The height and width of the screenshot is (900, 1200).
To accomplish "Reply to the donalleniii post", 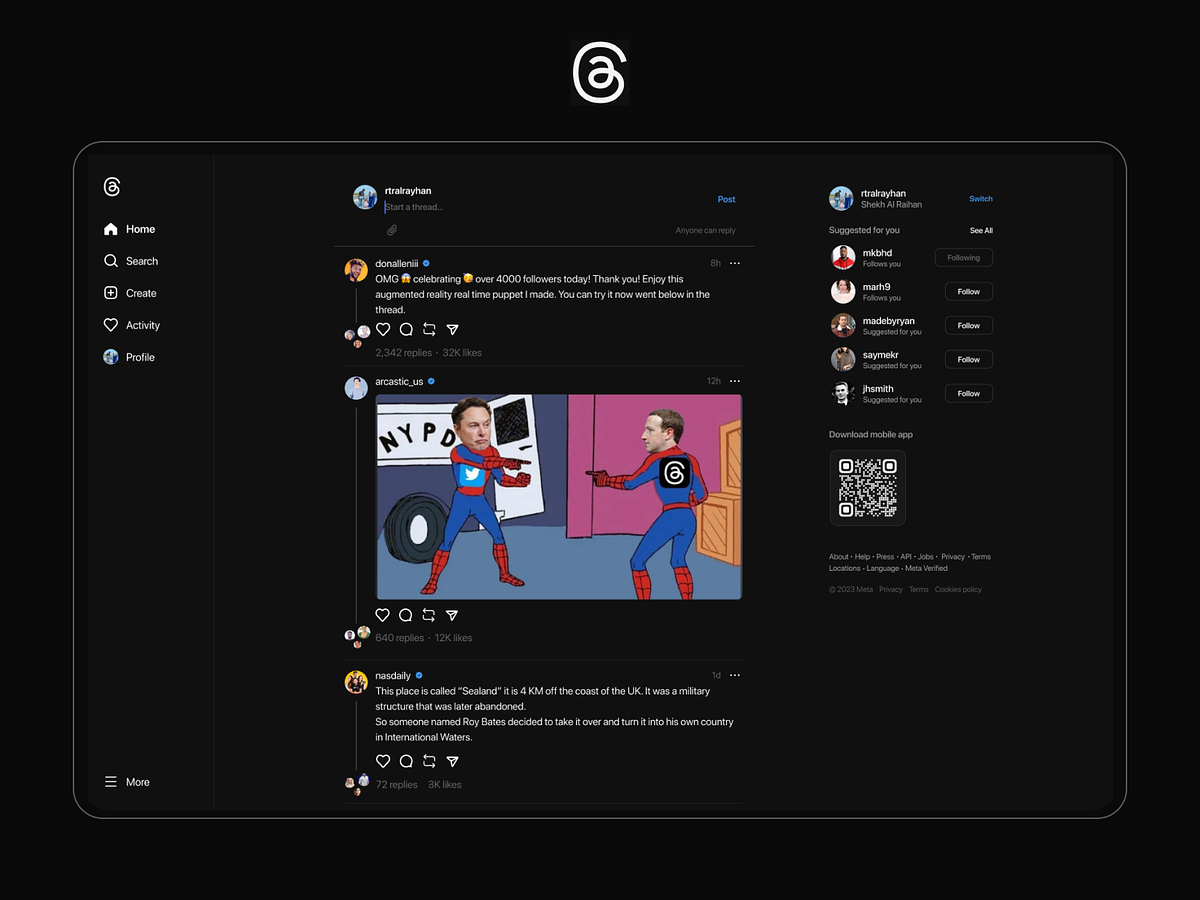I will tap(406, 329).
